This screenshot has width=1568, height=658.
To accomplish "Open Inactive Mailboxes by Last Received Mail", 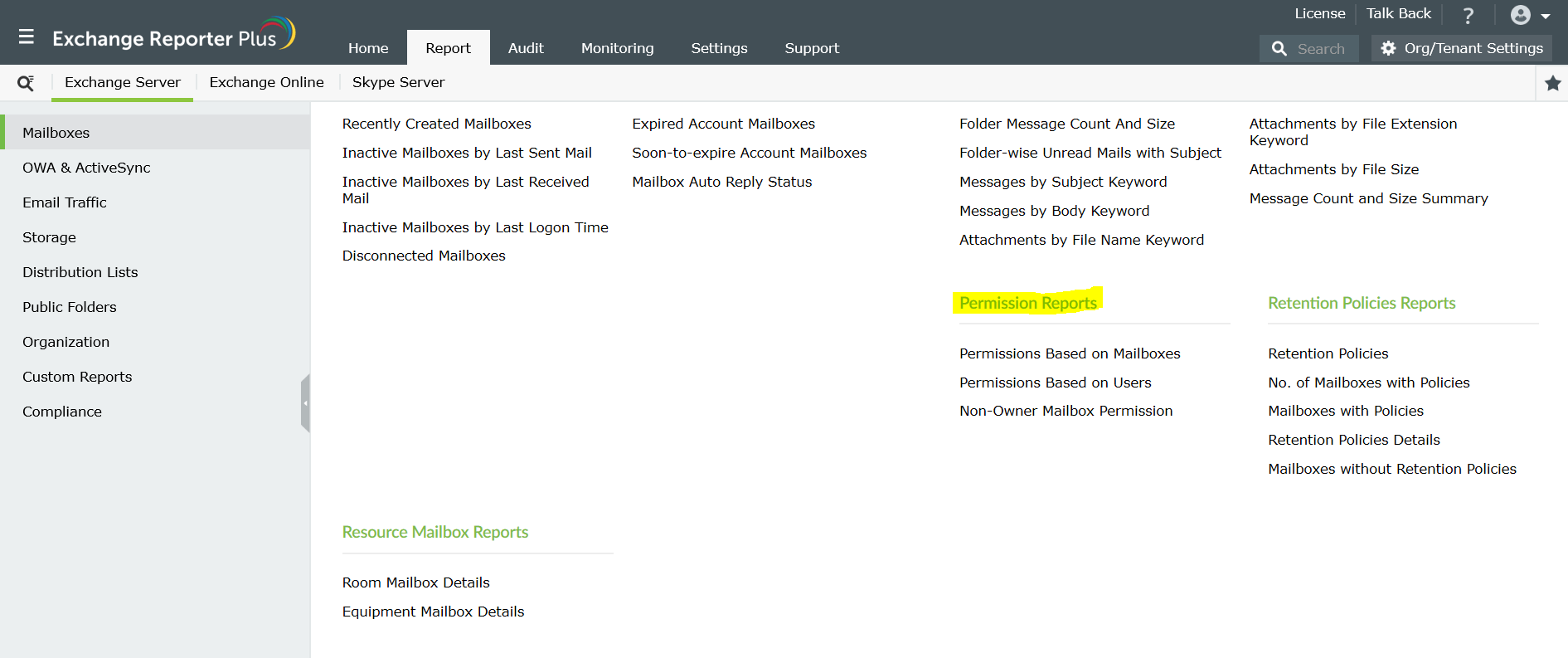I will point(466,190).
